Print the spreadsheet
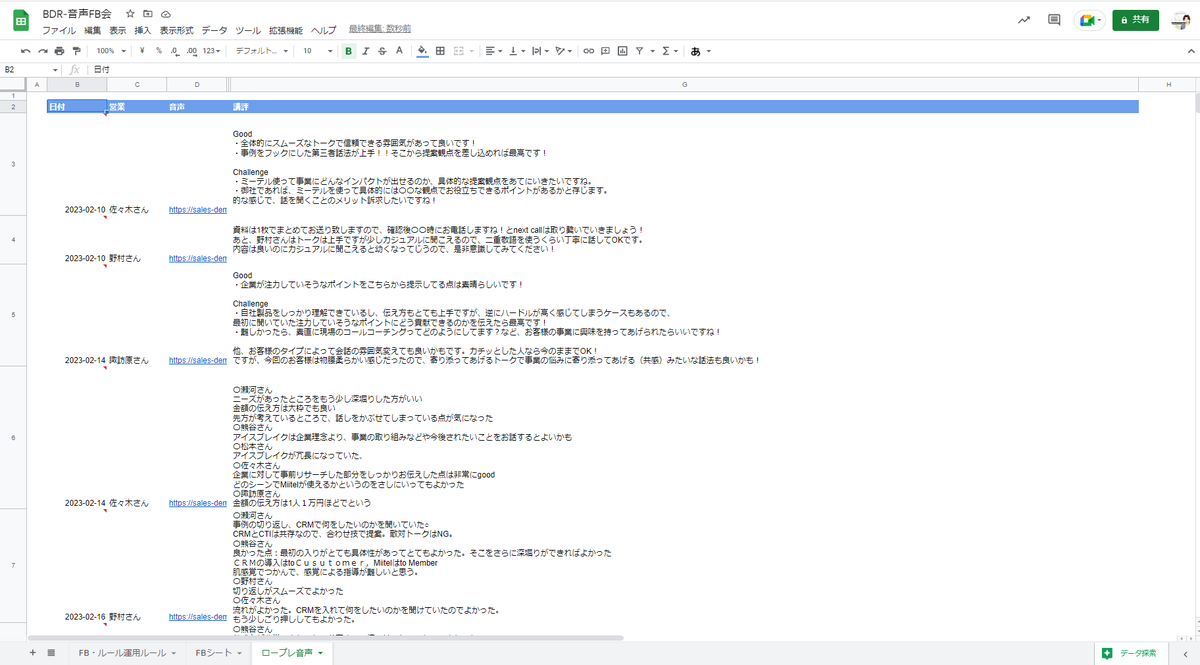The width and height of the screenshot is (1200, 665). tap(59, 50)
